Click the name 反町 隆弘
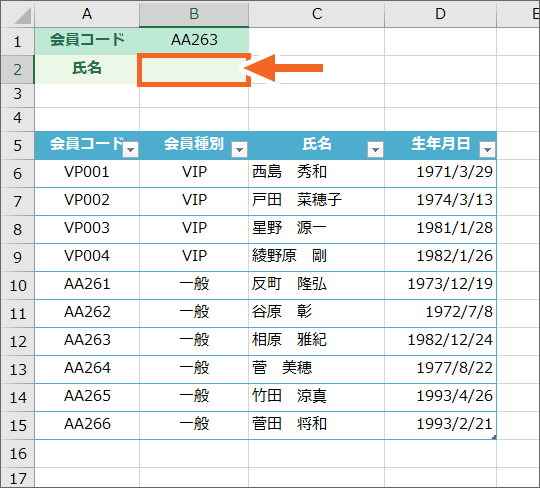The width and height of the screenshot is (540, 488). click(x=289, y=284)
